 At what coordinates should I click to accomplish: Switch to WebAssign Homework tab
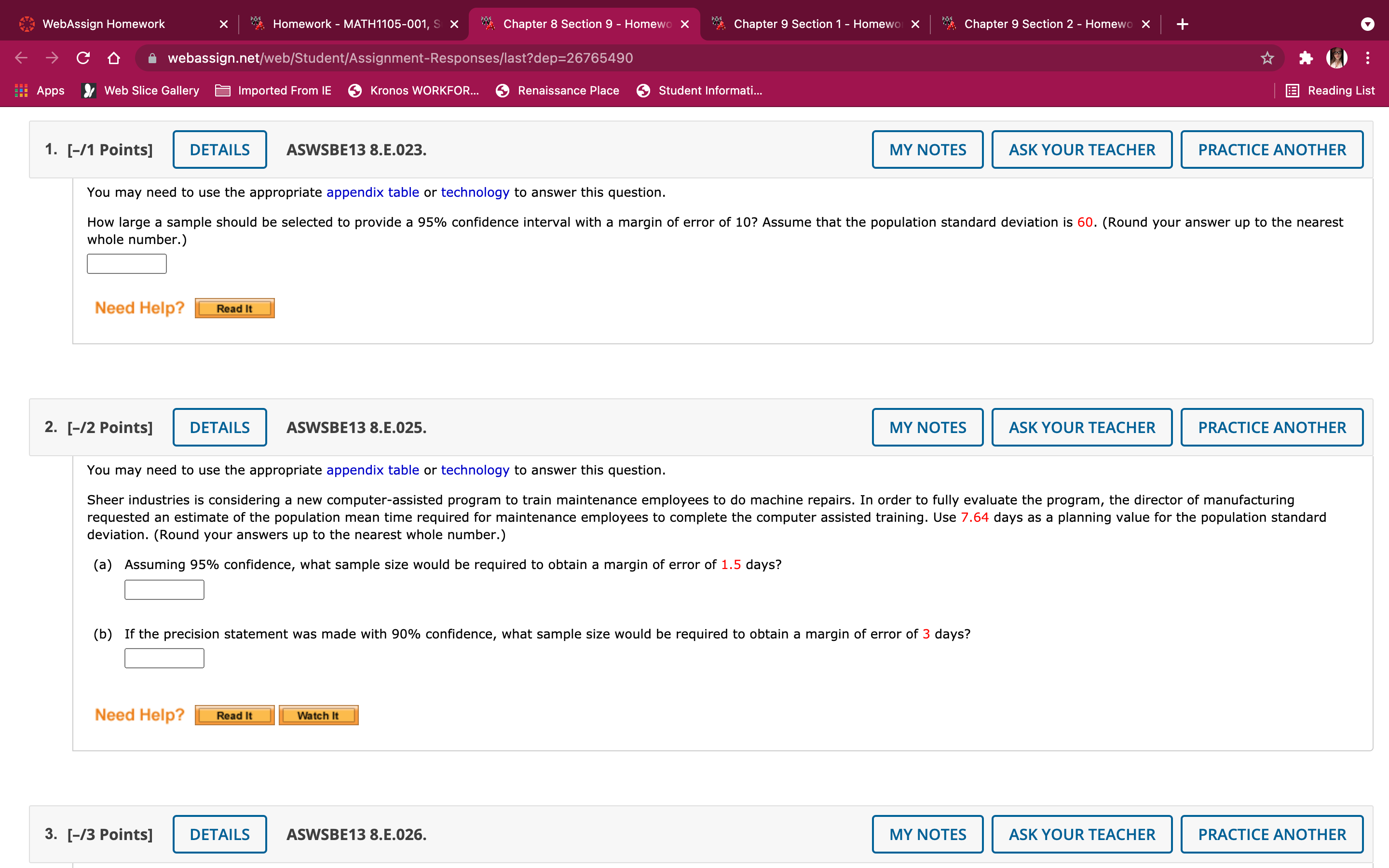103,24
